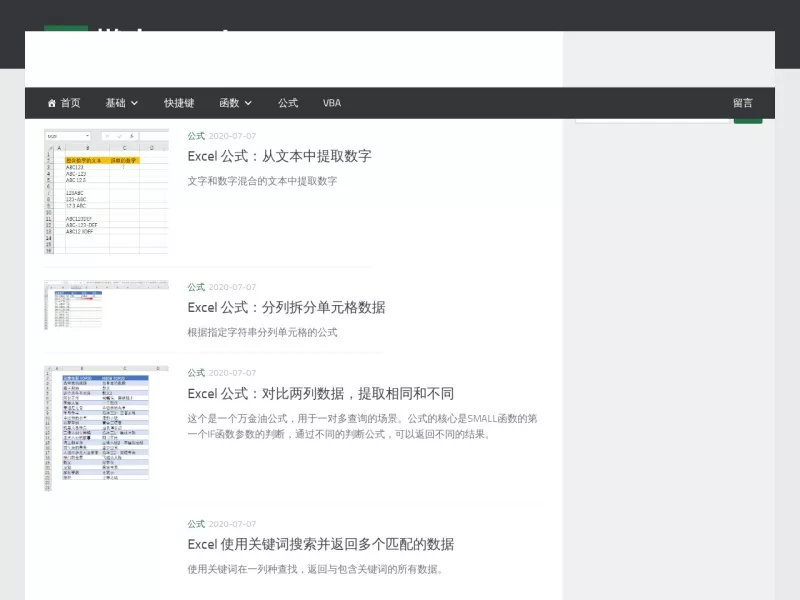Viewport: 800px width, 600px height.
Task: Open the 留言 page
Action: tap(742, 103)
